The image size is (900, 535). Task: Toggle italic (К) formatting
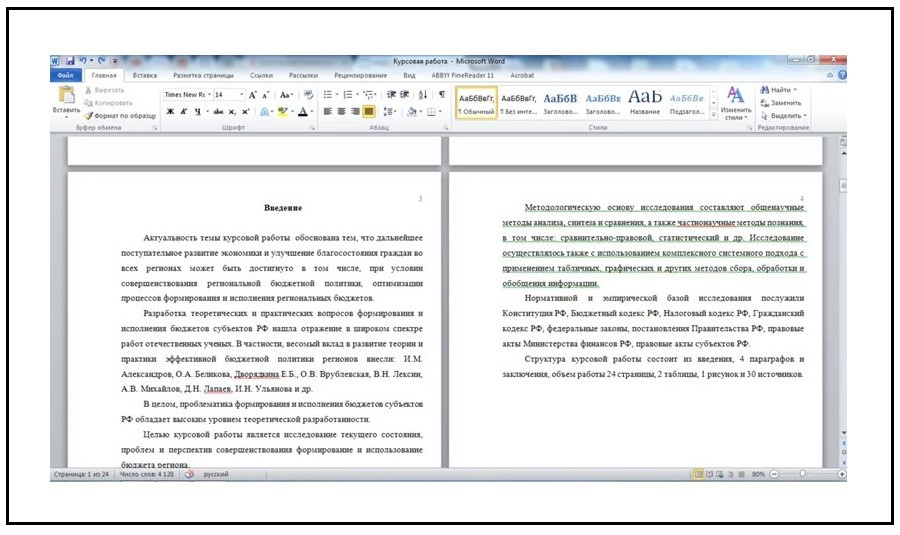point(183,112)
